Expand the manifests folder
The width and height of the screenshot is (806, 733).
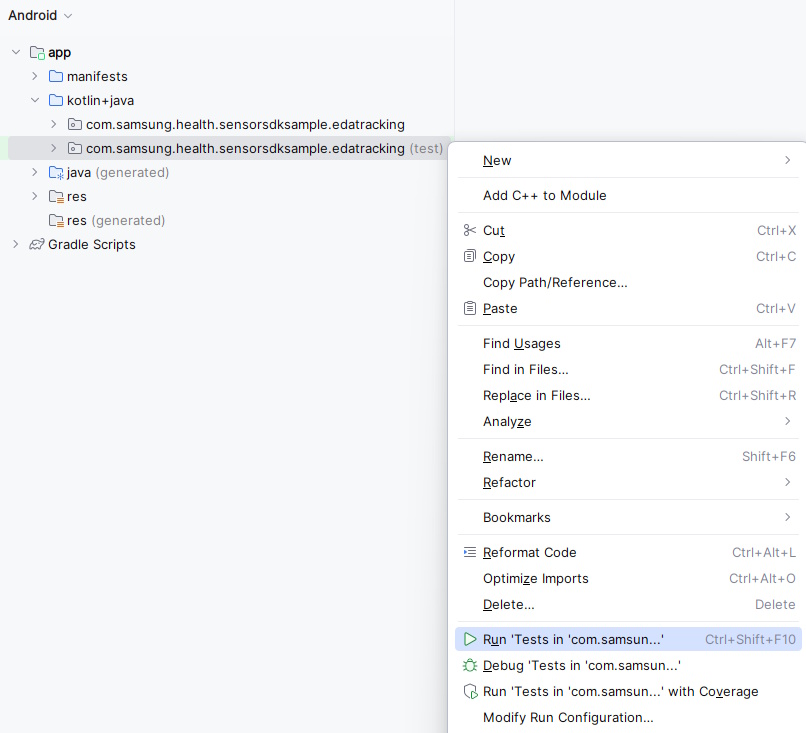point(34,76)
